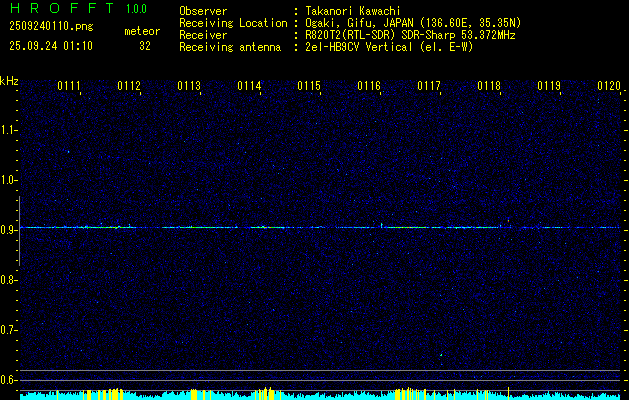The width and height of the screenshot is (629, 400).
Task: Click the bright green dot below 0117
Action: [441, 355]
